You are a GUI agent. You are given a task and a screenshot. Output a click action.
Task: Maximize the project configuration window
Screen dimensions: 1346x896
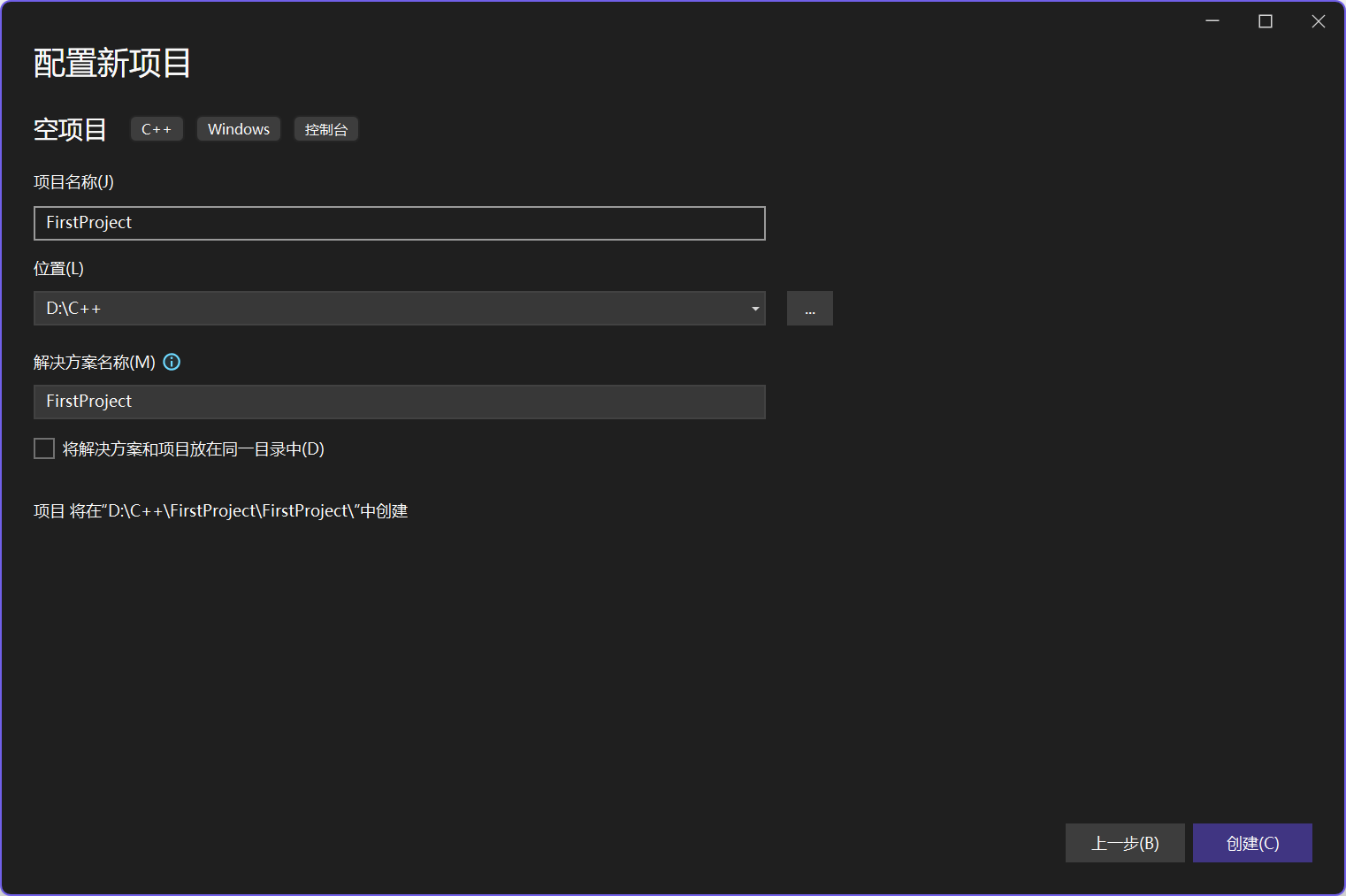pyautogui.click(x=1266, y=21)
